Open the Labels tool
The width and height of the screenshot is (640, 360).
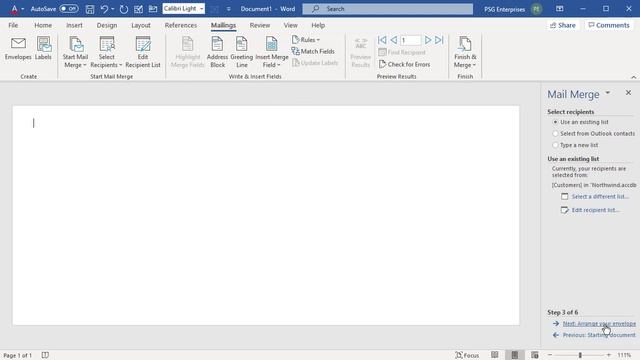43,49
